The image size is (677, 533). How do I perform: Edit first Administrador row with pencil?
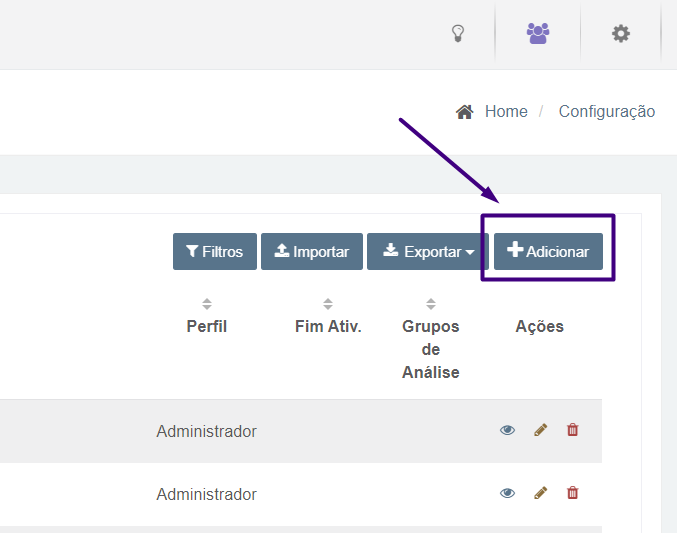click(540, 430)
